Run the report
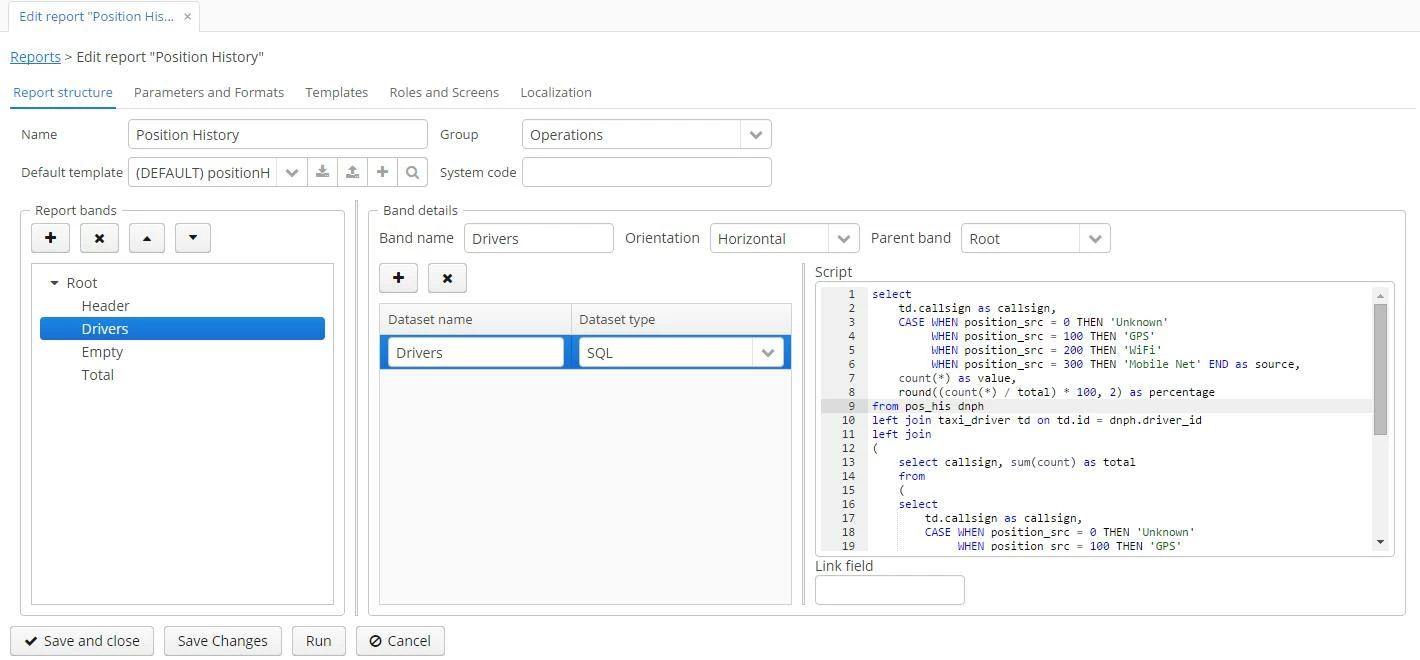The width and height of the screenshot is (1420, 660). point(318,641)
